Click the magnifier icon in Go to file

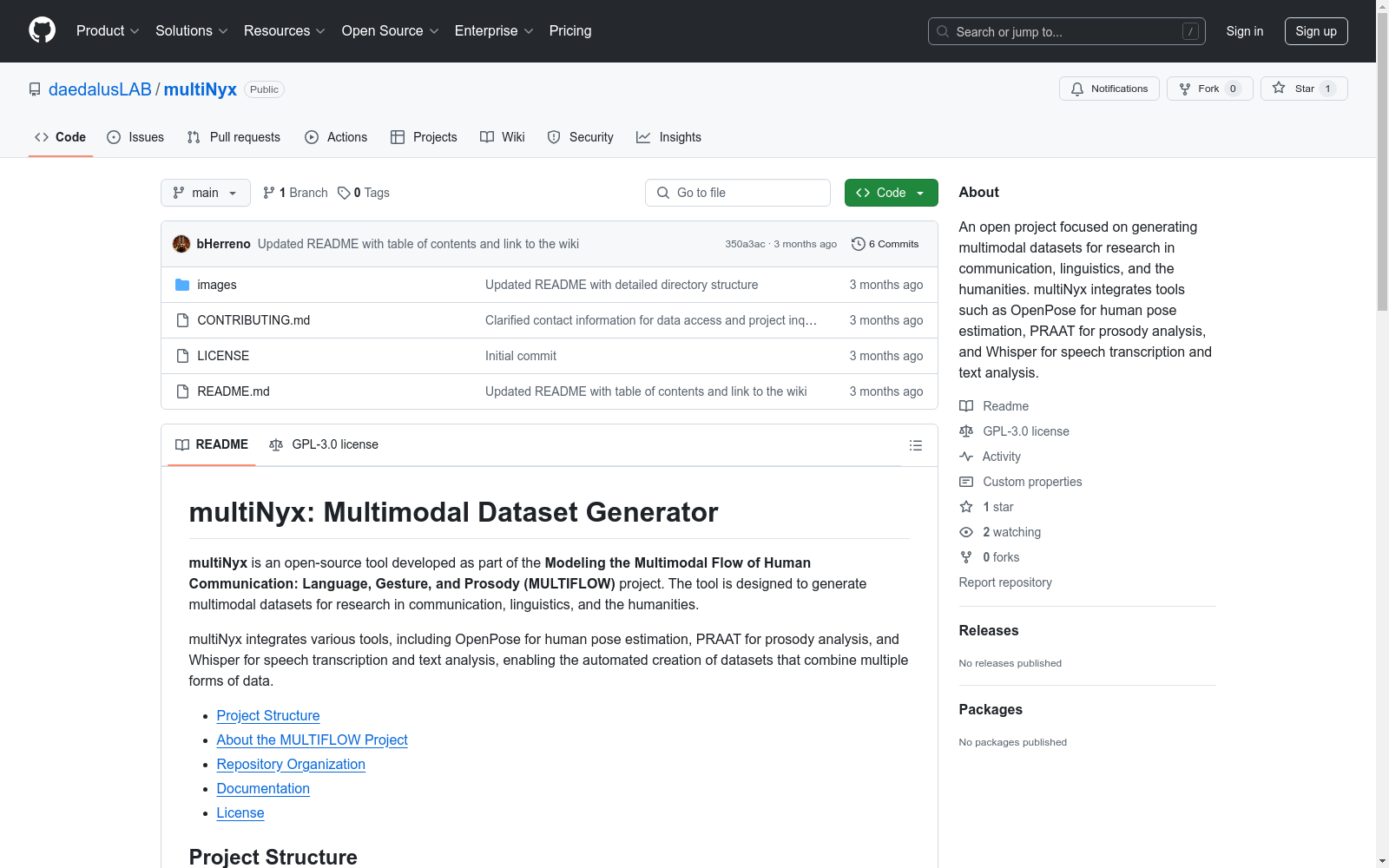click(663, 193)
